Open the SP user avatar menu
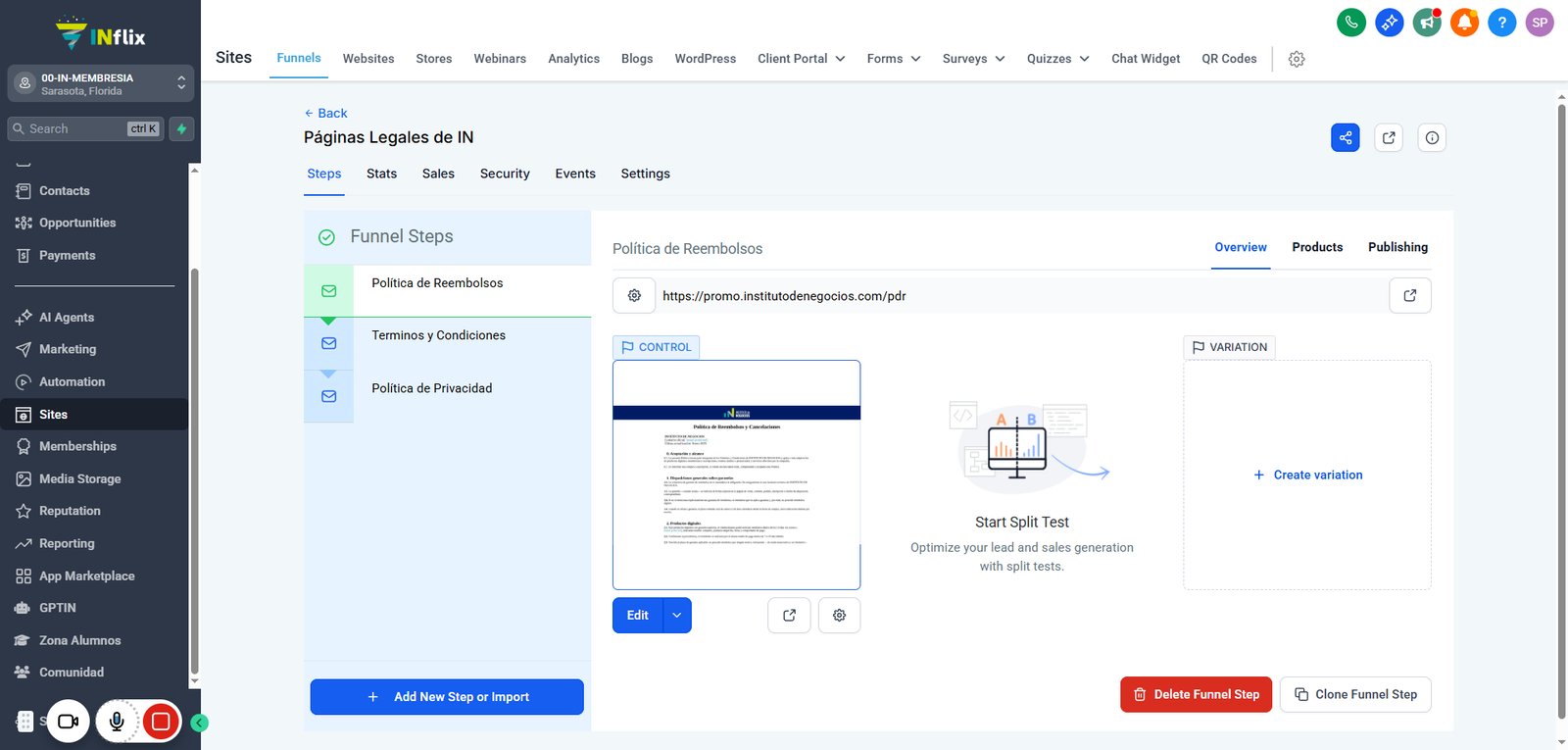Image resolution: width=1568 pixels, height=750 pixels. tap(1540, 23)
